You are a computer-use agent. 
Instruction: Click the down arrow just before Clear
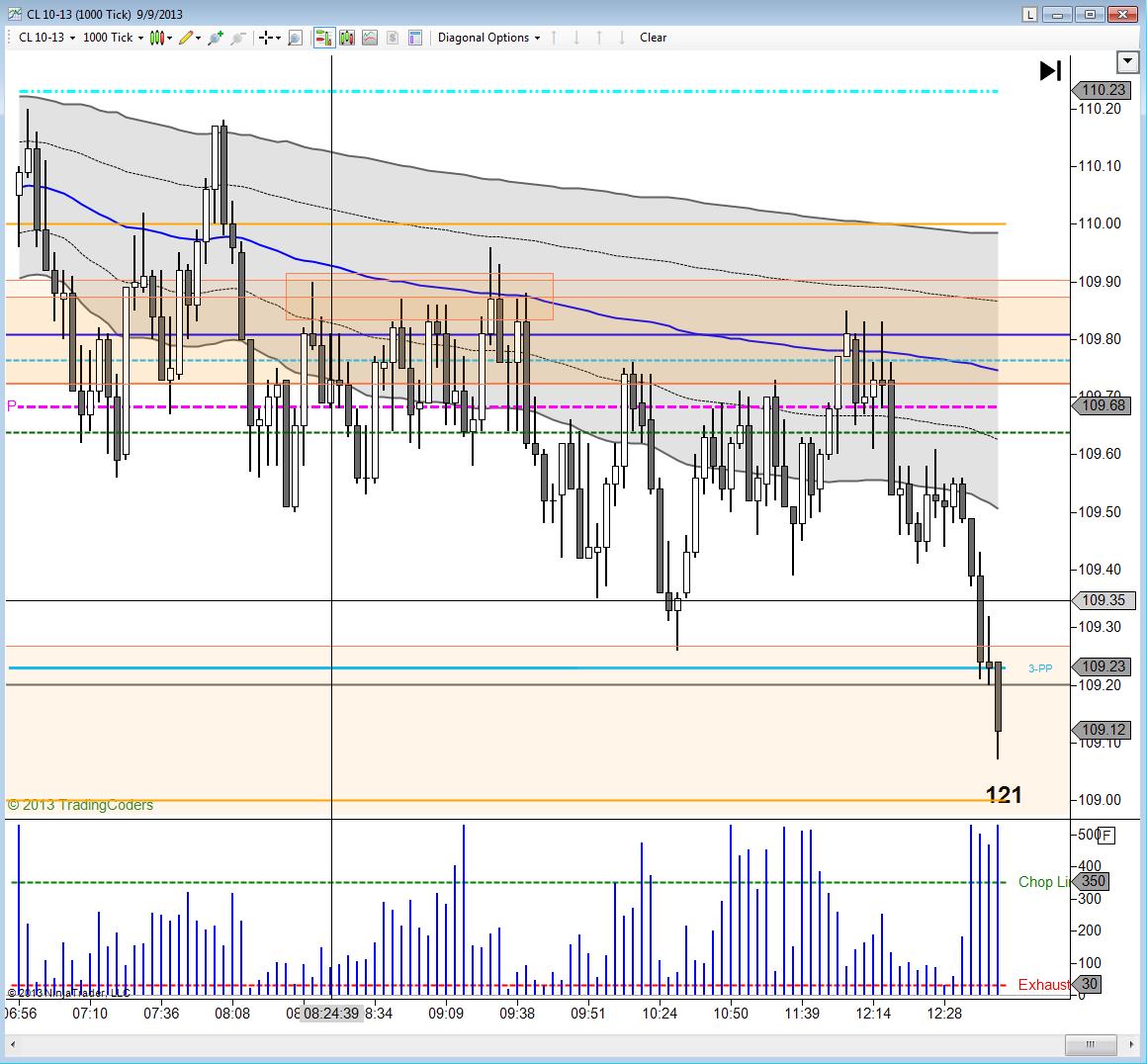tap(622, 38)
